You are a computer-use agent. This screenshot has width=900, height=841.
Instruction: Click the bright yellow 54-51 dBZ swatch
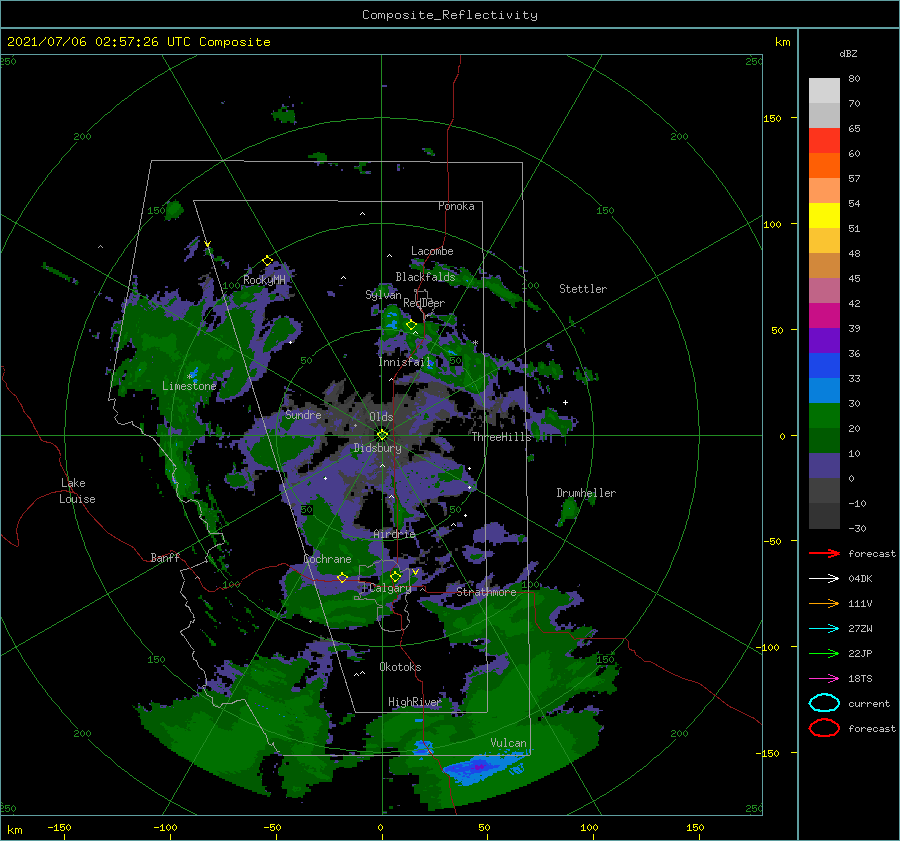click(x=824, y=216)
